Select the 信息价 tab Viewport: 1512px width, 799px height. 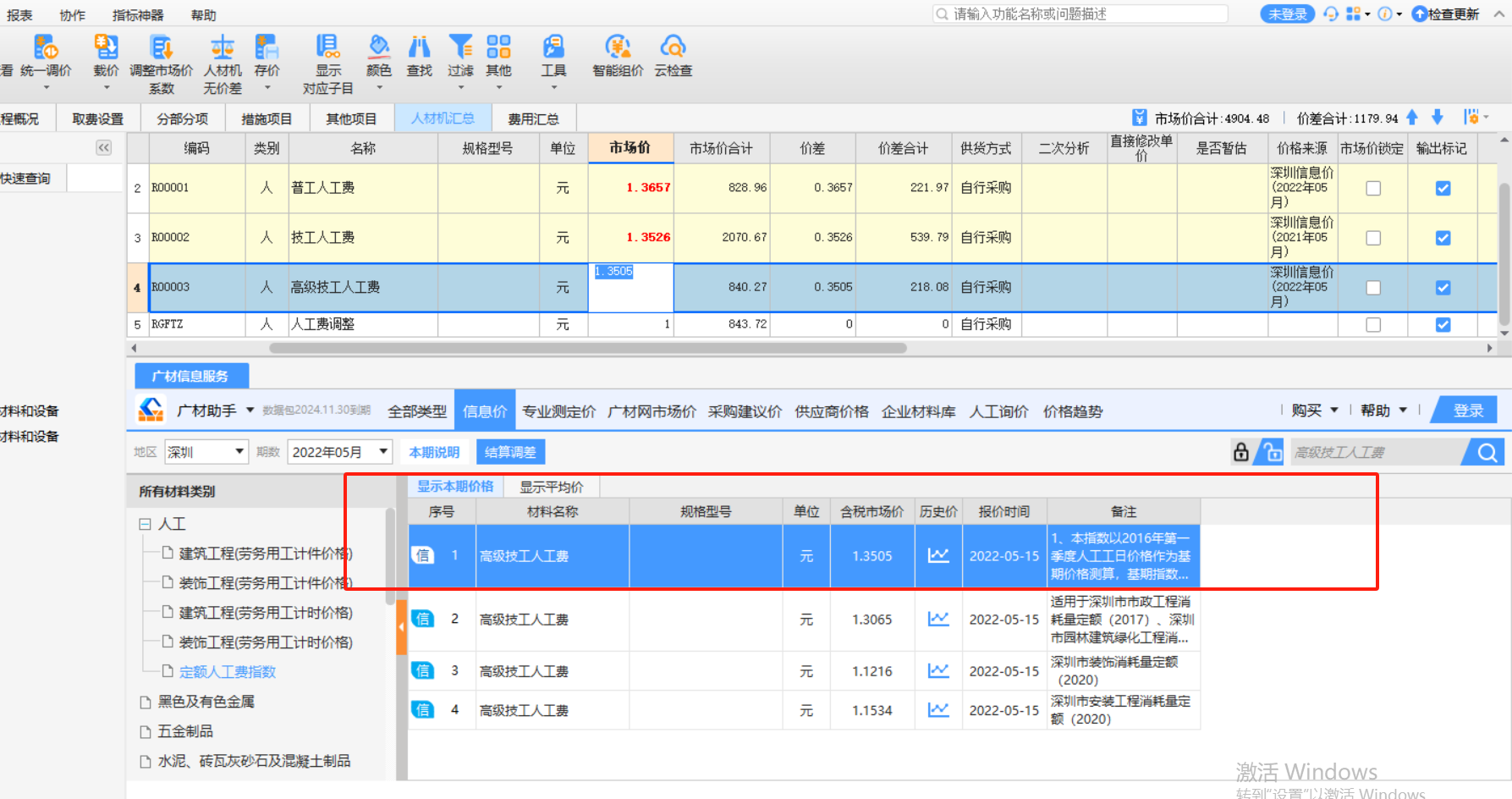(485, 411)
